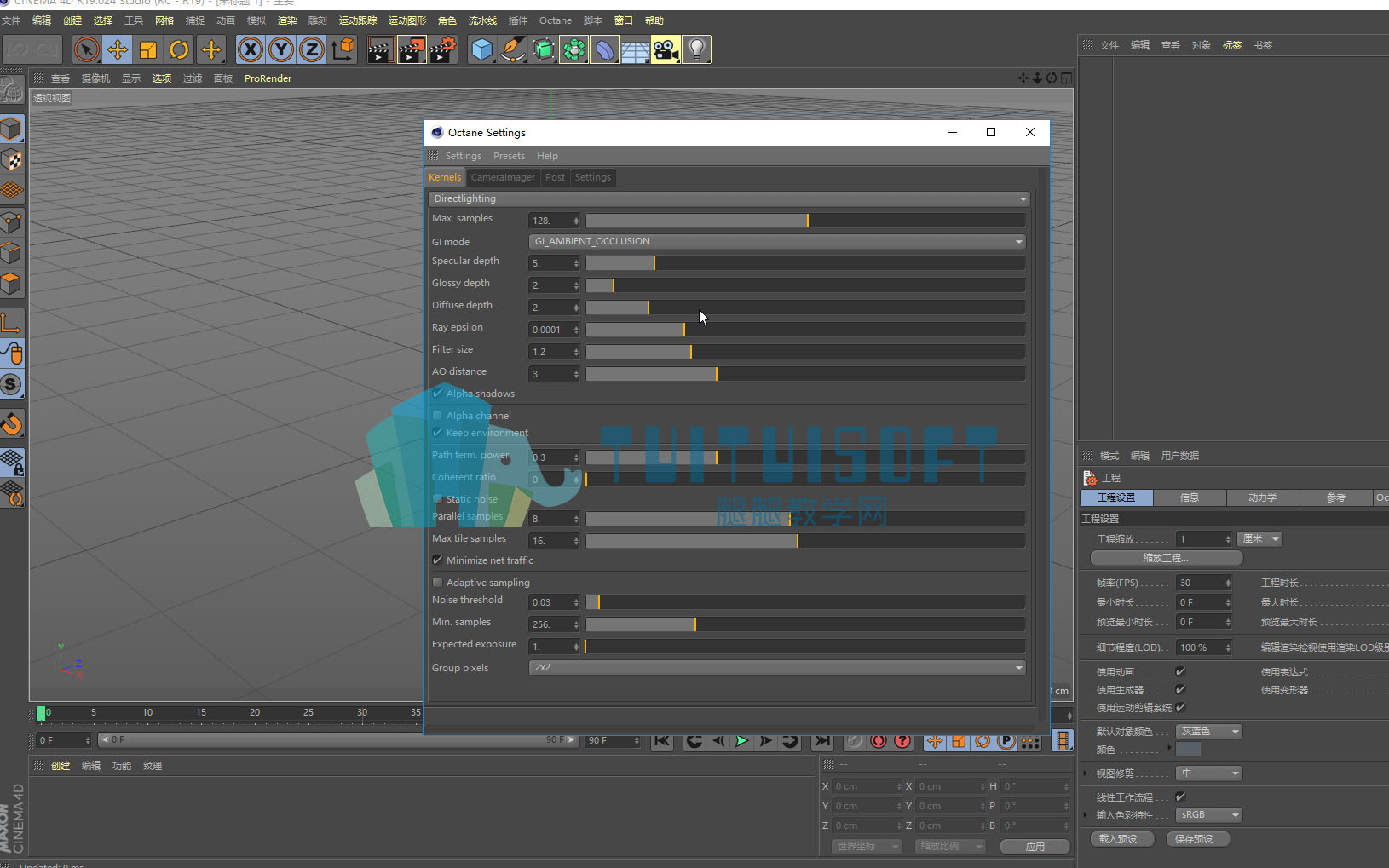Toggle Z axis lock icon

coord(311,50)
